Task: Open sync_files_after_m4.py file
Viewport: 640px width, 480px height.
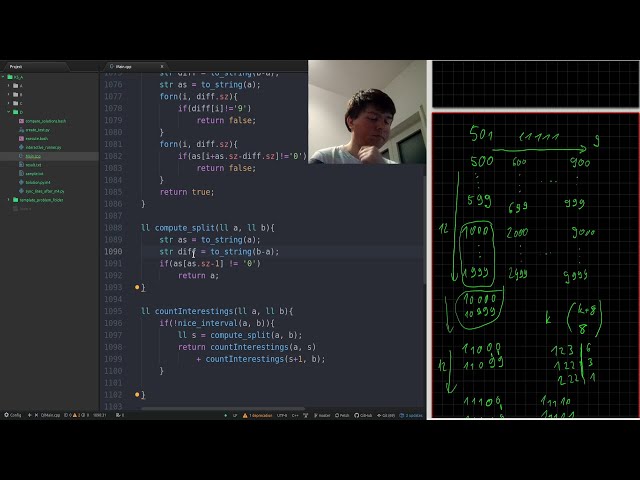Action: [x=45, y=191]
